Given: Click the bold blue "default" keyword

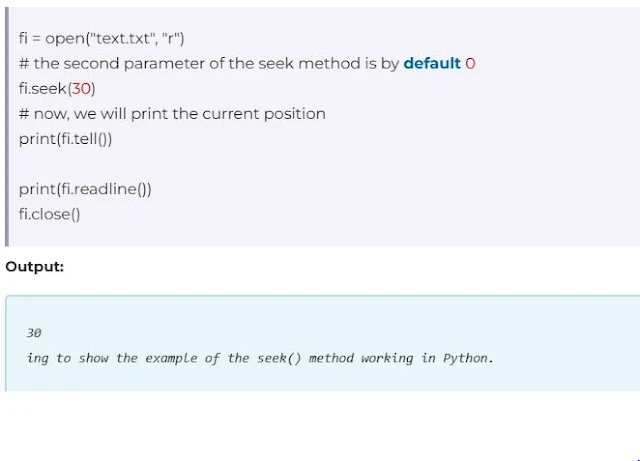Looking at the screenshot, I should tap(432, 63).
